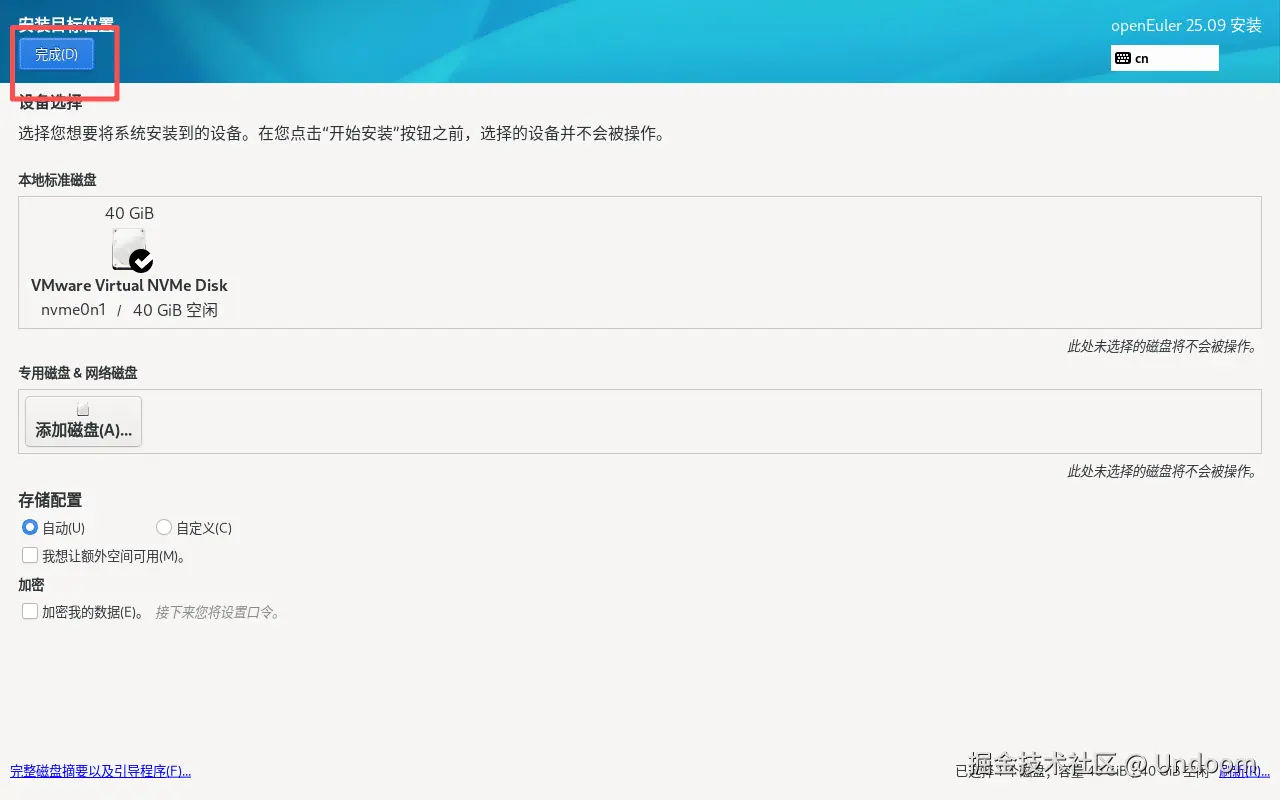Screen dimensions: 1280x800
Task: Click the 完成(D) done button
Action: click(x=56, y=55)
